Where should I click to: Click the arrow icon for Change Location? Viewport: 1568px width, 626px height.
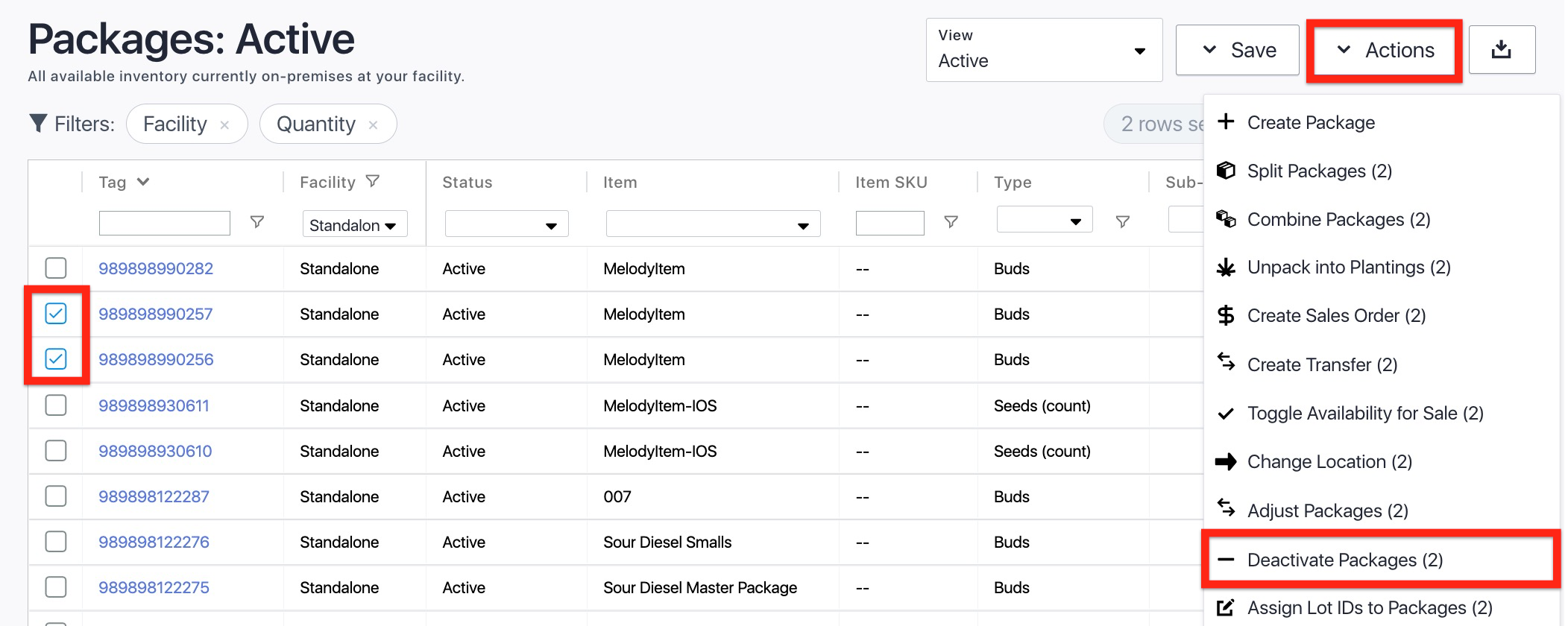[x=1226, y=462]
